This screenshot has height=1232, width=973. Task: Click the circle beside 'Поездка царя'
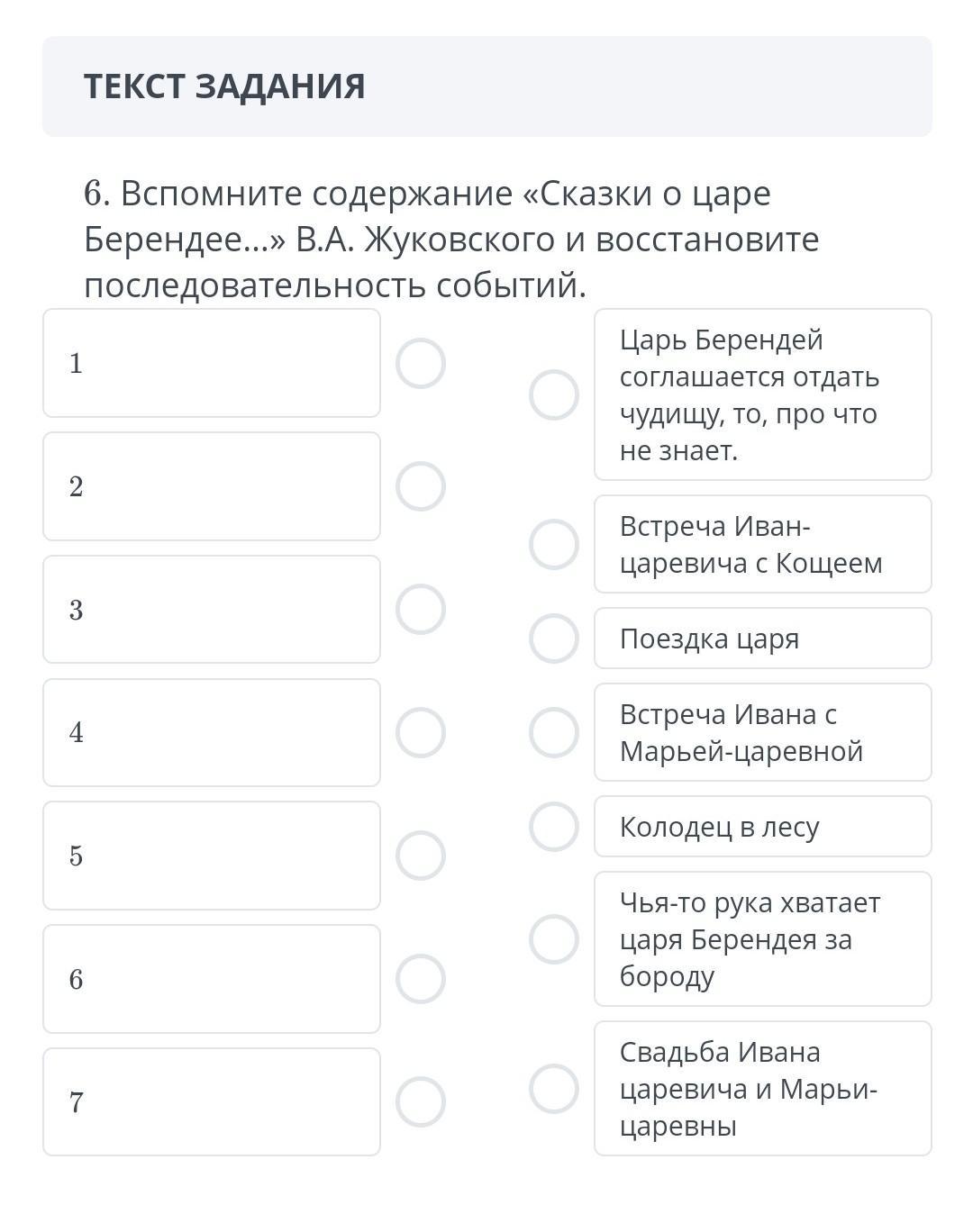(554, 639)
